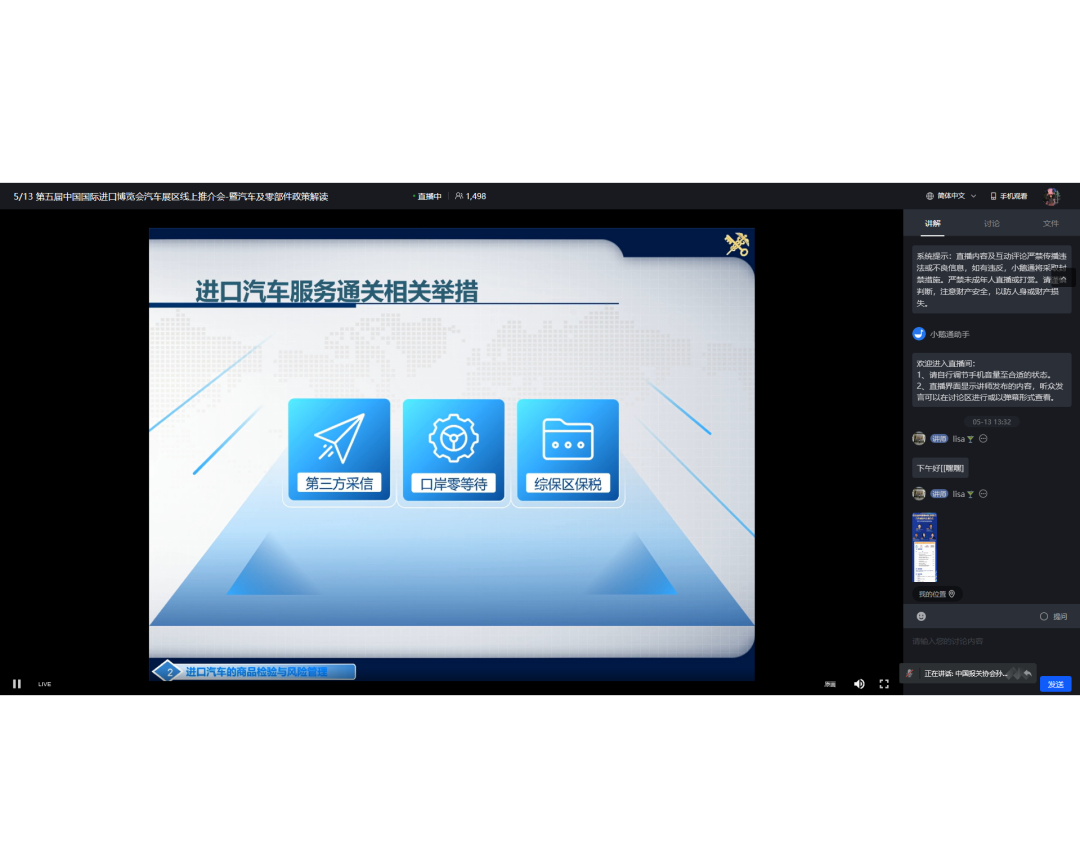Click the reply arrow in 正在讲述 bar
The image size is (1080, 855).
[1027, 673]
